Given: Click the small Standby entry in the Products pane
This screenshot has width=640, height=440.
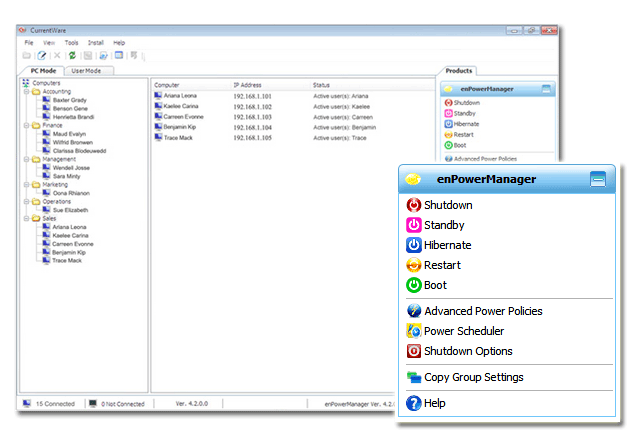Looking at the screenshot, I should 460,113.
